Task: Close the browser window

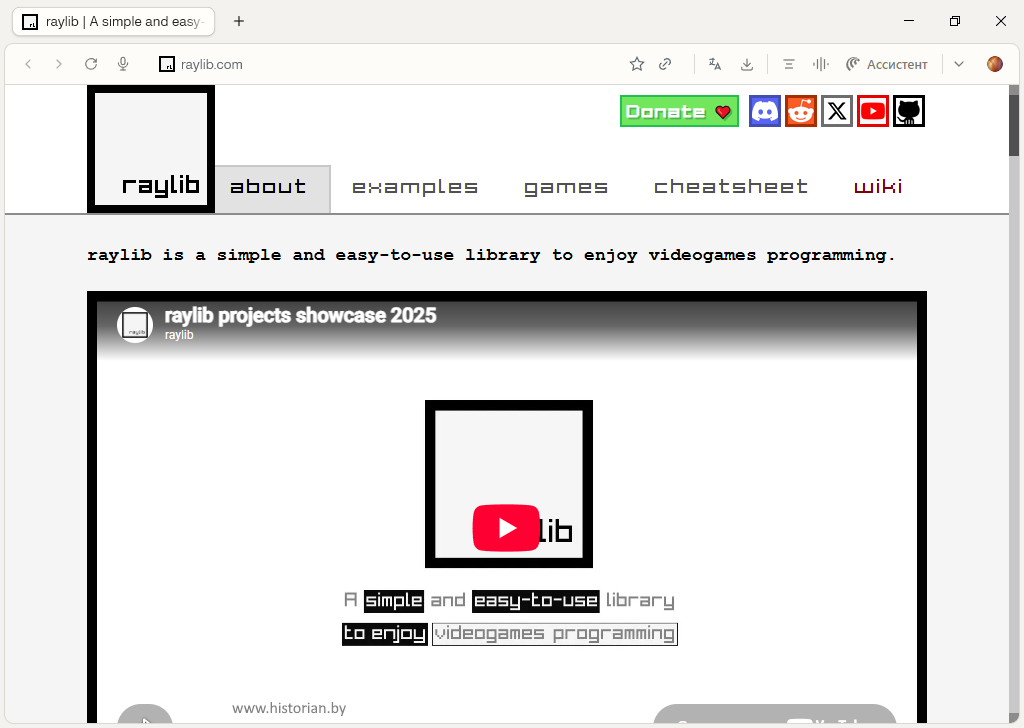Action: point(1000,21)
